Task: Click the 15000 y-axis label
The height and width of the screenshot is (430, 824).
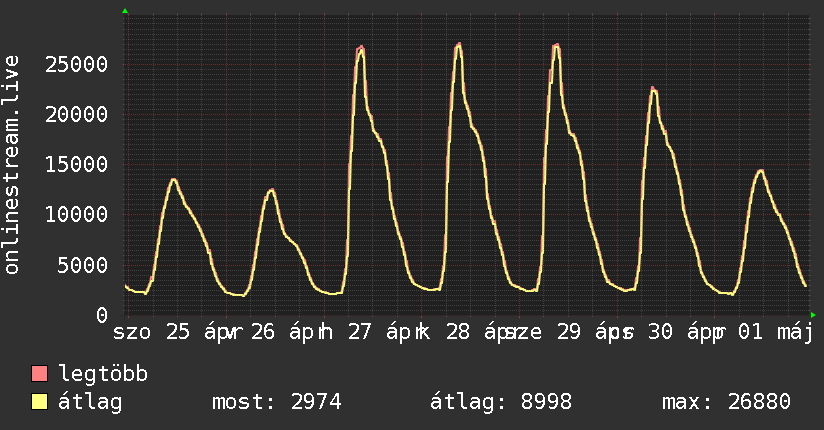Action: [76, 165]
